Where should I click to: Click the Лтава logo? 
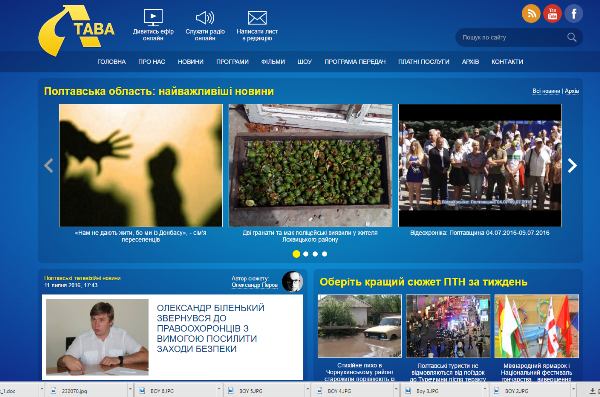click(76, 31)
